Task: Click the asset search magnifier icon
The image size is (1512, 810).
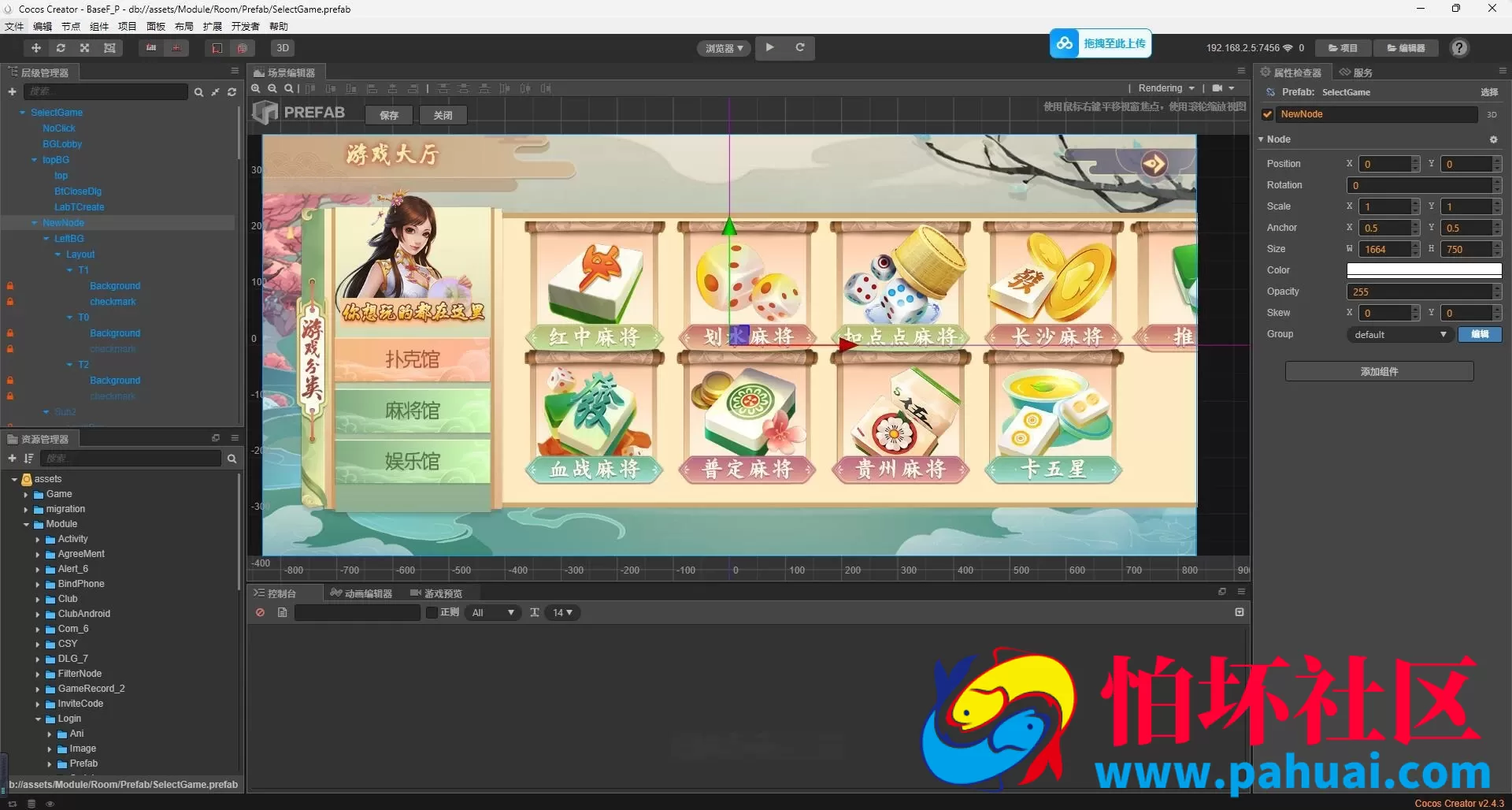Action: (x=232, y=459)
